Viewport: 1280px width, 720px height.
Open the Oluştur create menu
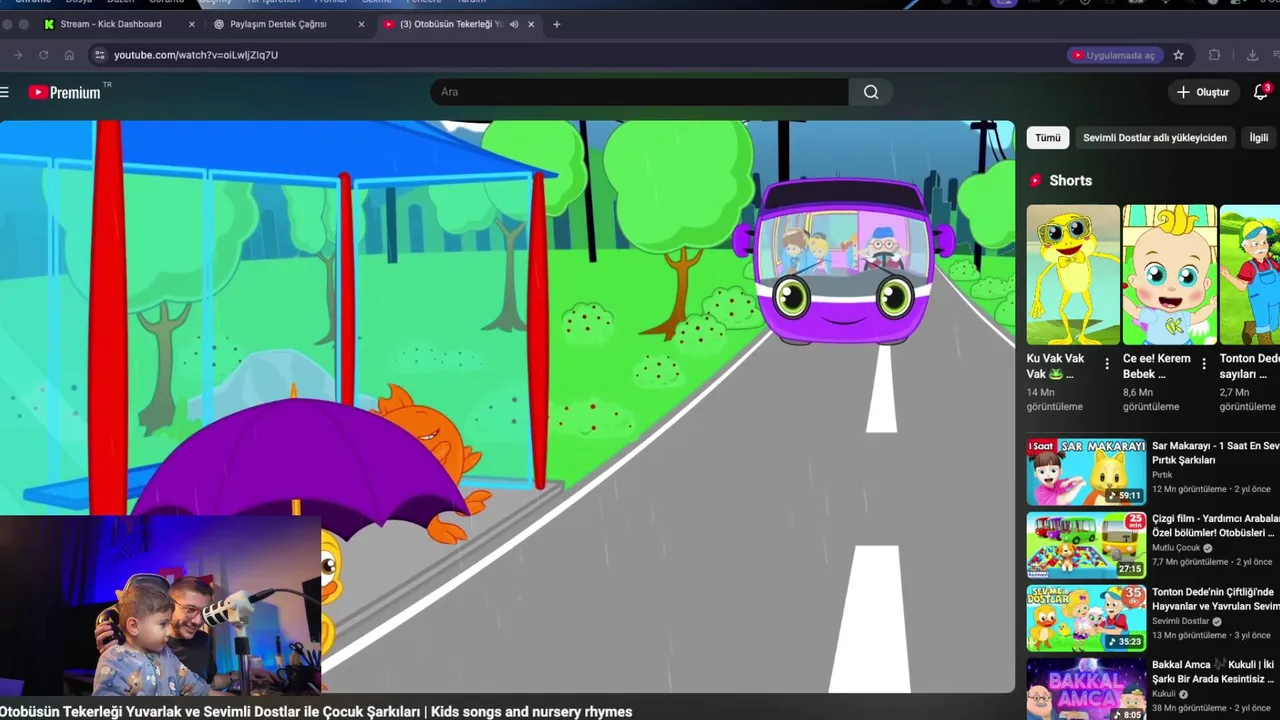(1203, 92)
